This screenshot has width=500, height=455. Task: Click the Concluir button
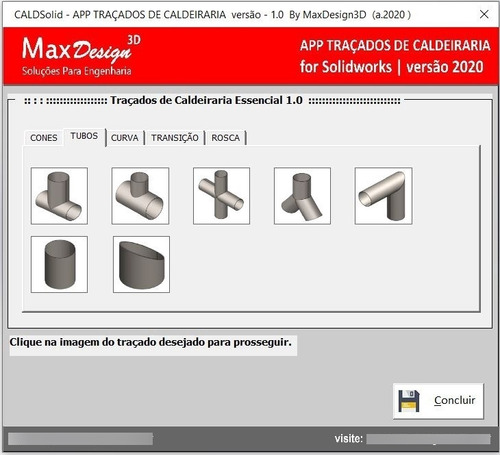(x=438, y=401)
